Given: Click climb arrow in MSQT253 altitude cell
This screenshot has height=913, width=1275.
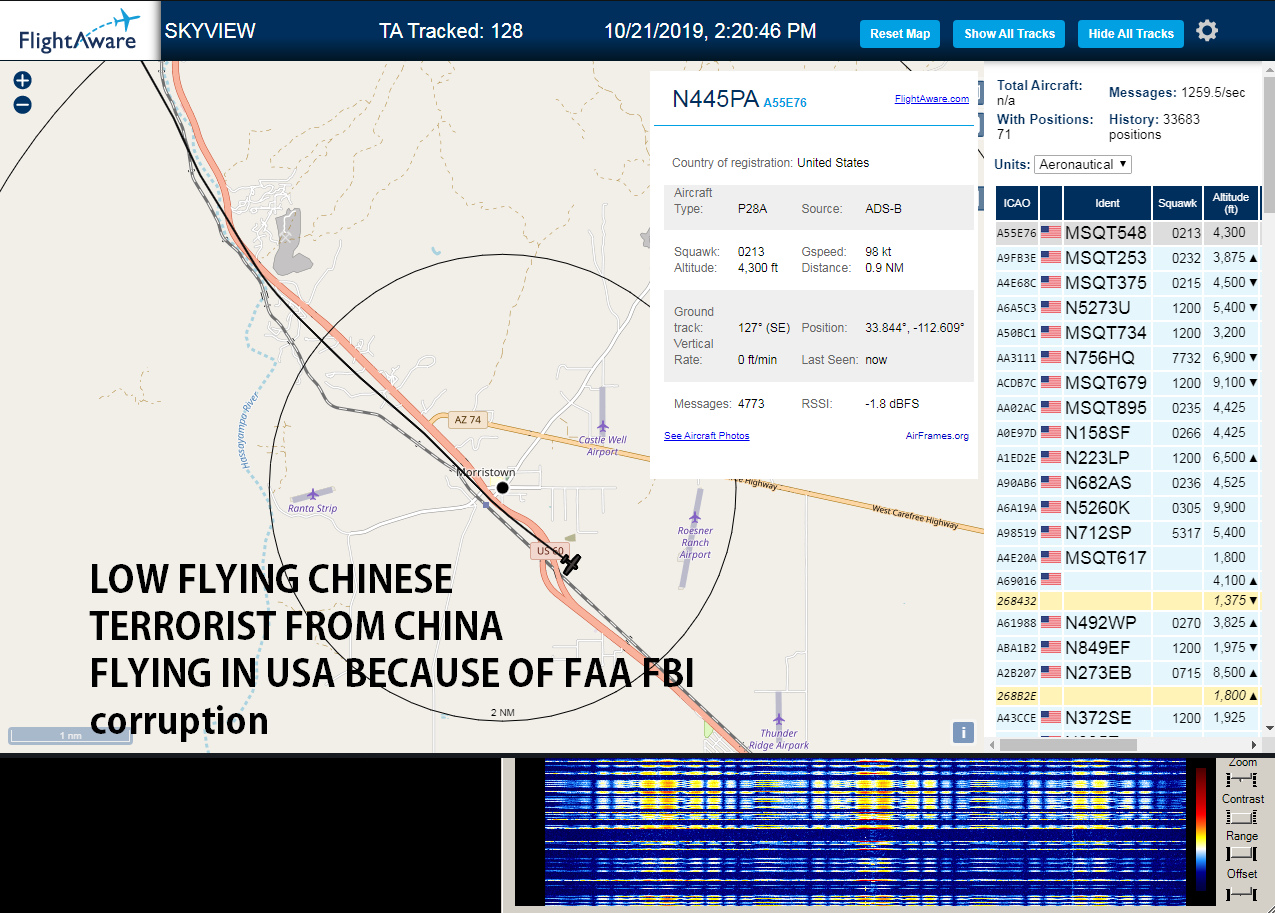Looking at the screenshot, I should (x=1253, y=258).
